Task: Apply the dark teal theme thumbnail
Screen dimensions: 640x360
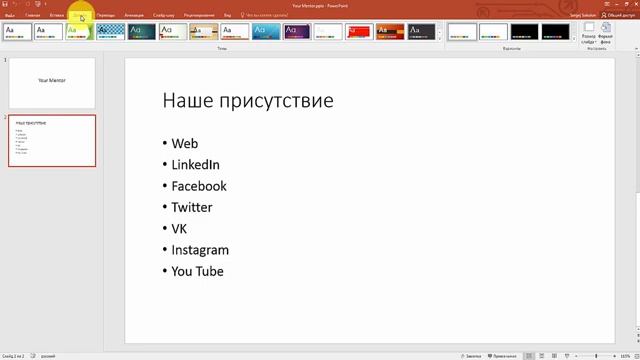Action: [x=142, y=32]
